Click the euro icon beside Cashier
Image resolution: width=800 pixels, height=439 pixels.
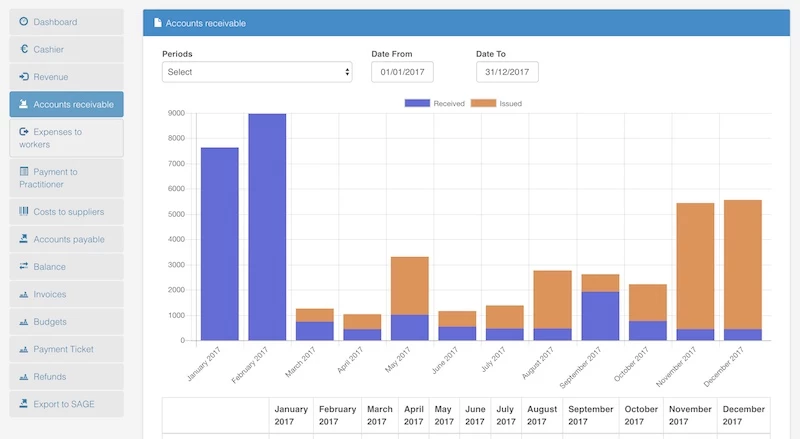click(x=24, y=49)
